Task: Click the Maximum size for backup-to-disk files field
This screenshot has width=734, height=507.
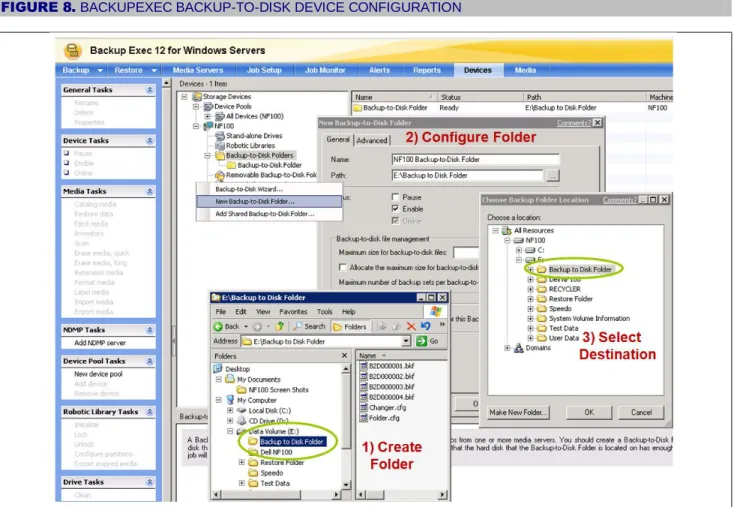Action: coord(466,253)
